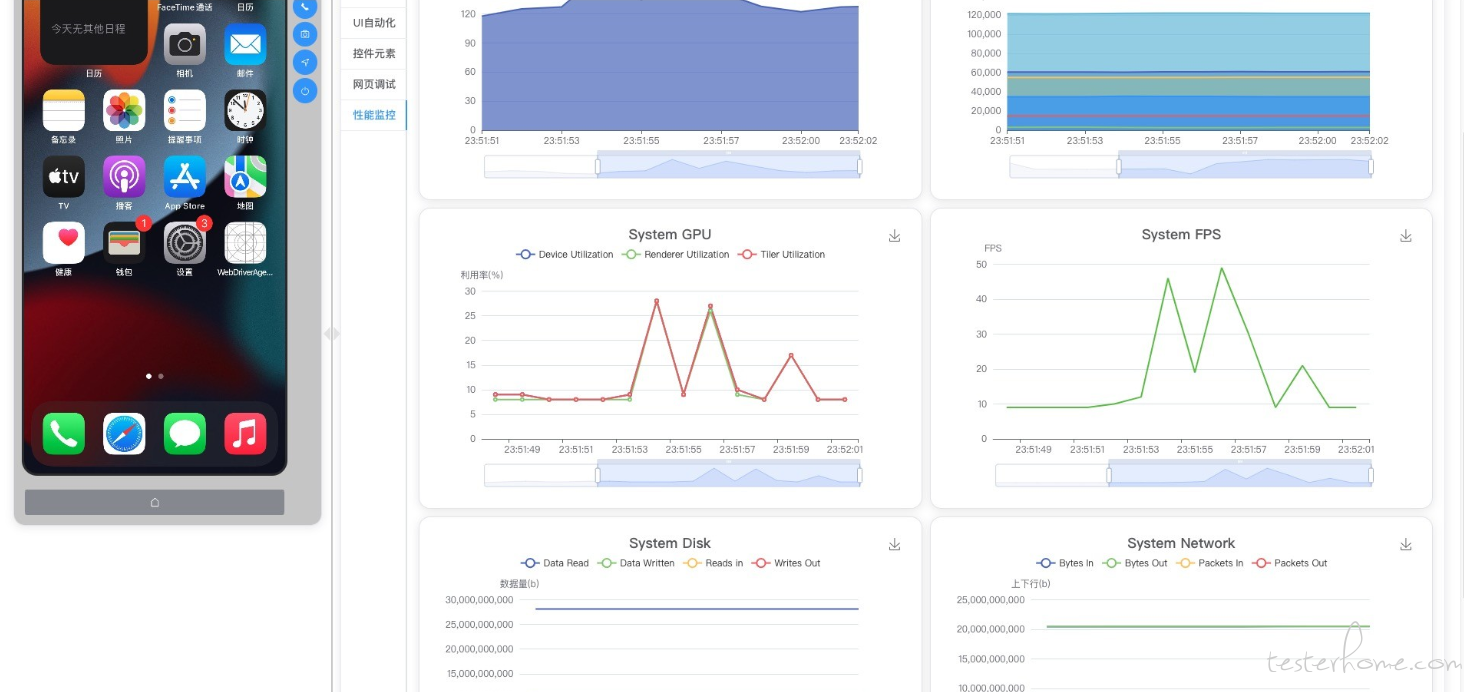This screenshot has width=1464, height=692.
Task: Download the System Network chart
Action: point(1405,544)
